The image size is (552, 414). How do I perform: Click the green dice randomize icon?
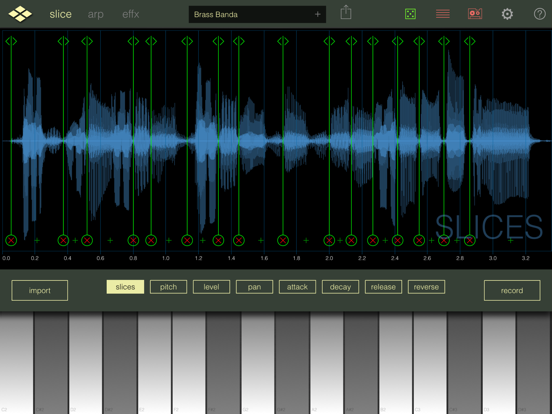click(x=410, y=14)
